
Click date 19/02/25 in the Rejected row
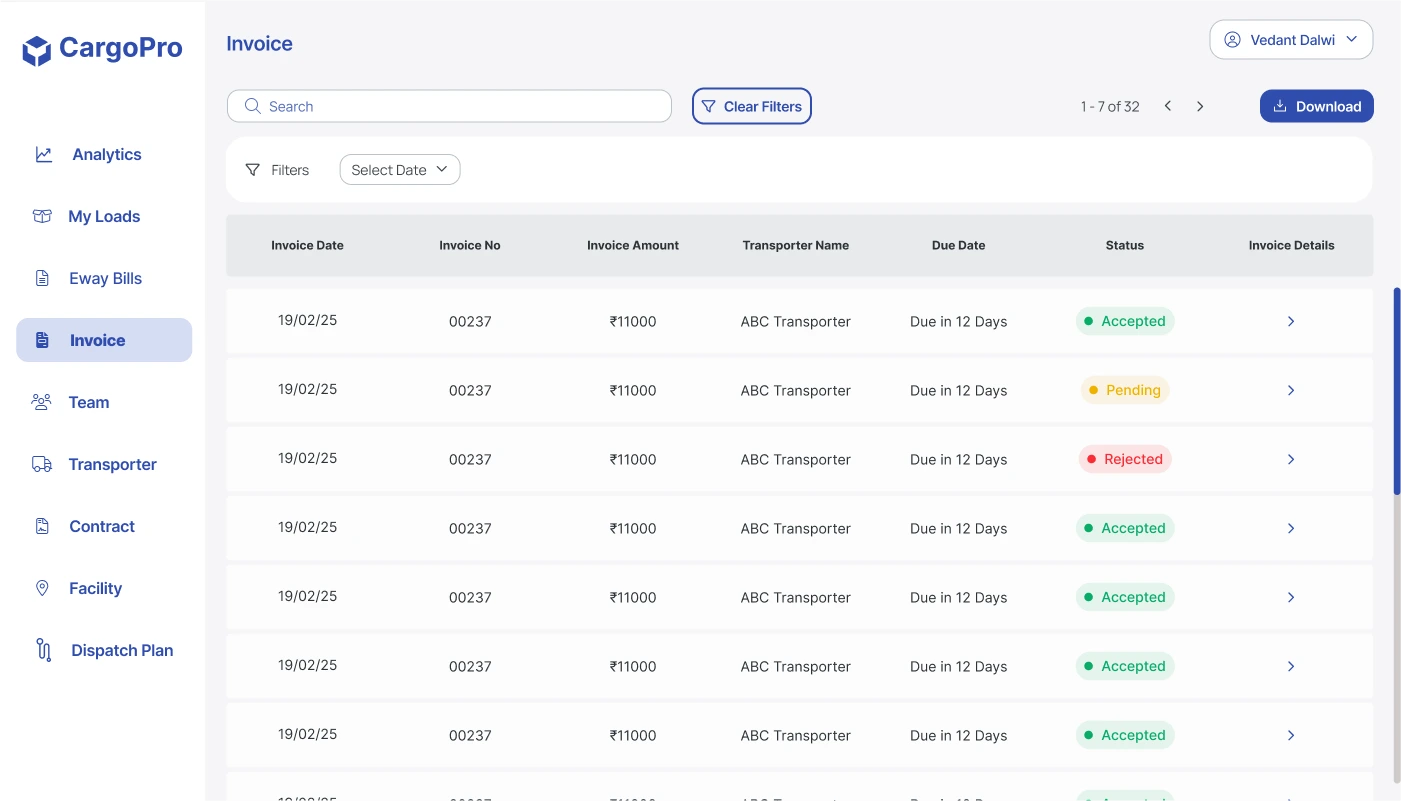click(307, 458)
